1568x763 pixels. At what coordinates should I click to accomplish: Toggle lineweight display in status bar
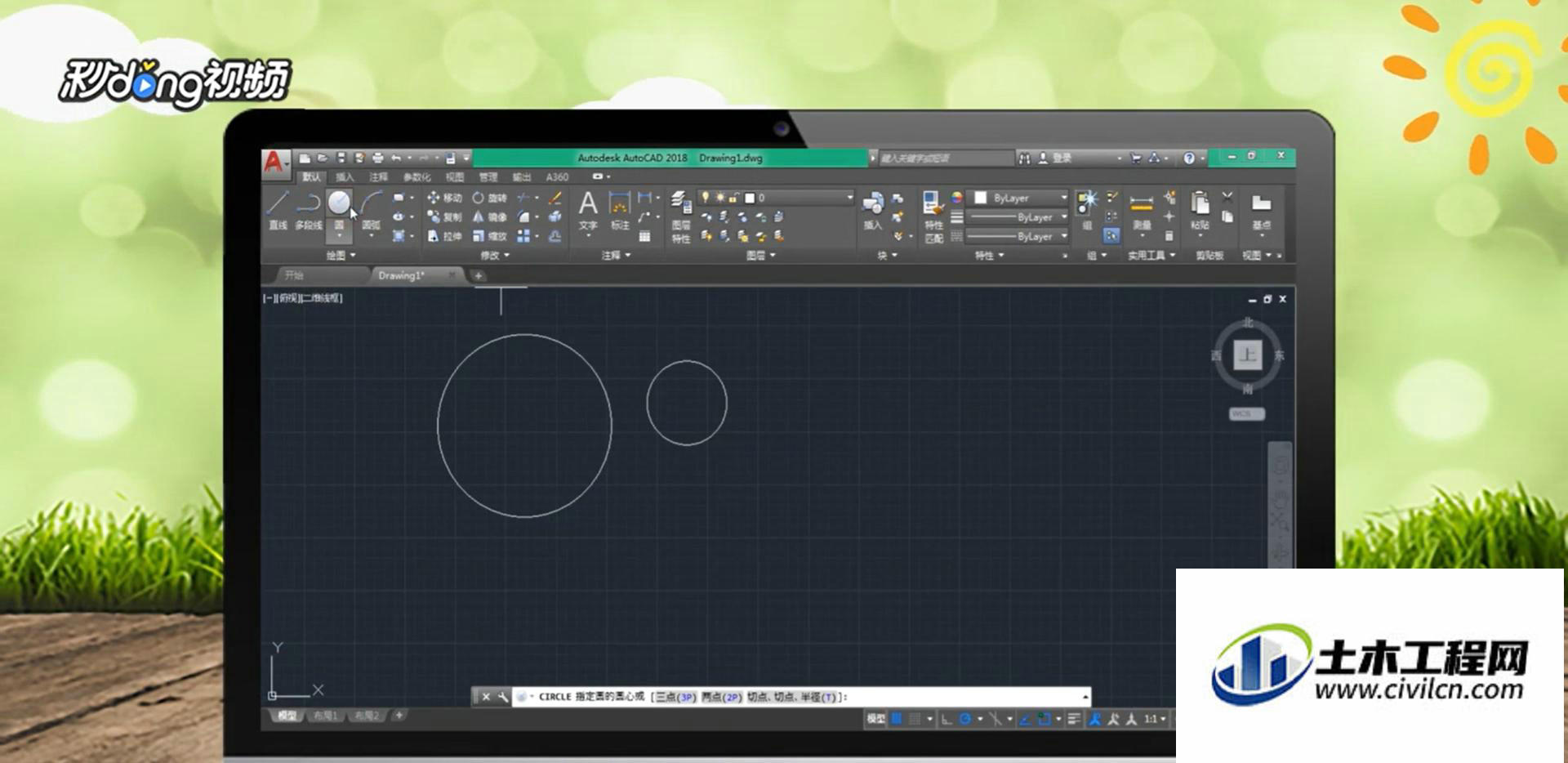tap(1074, 719)
